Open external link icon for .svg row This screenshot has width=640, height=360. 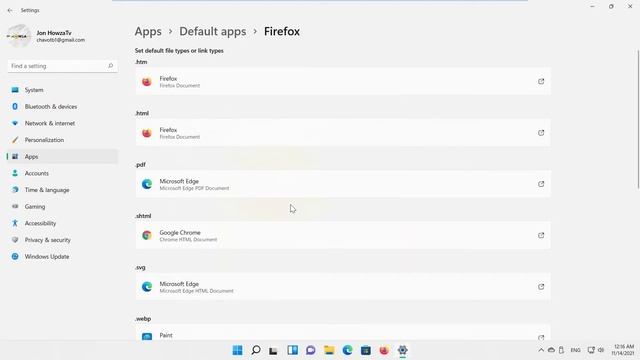point(541,287)
